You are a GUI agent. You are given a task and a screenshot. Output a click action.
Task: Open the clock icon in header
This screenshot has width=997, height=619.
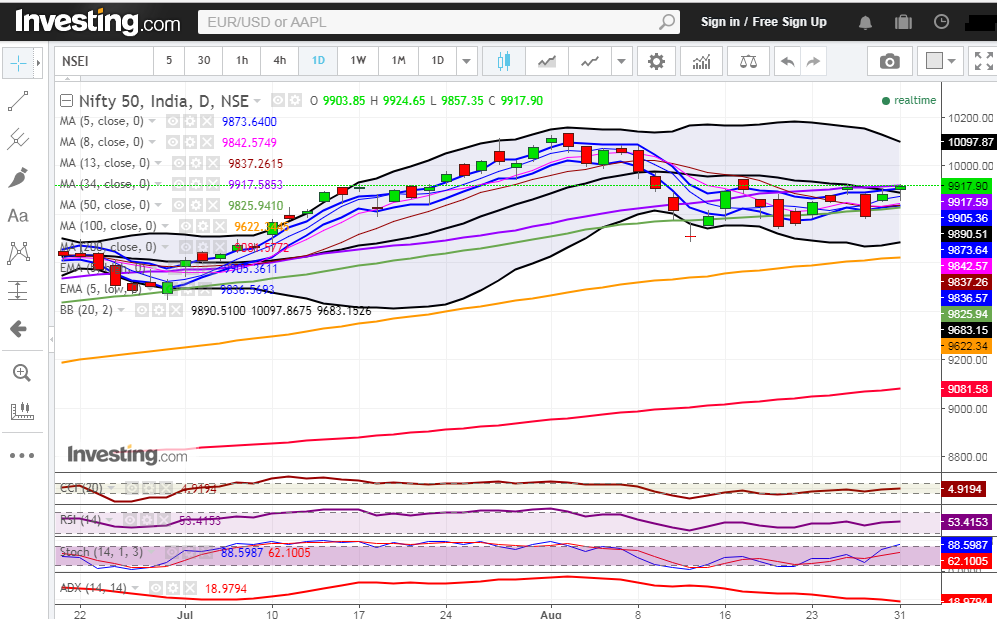pyautogui.click(x=941, y=22)
